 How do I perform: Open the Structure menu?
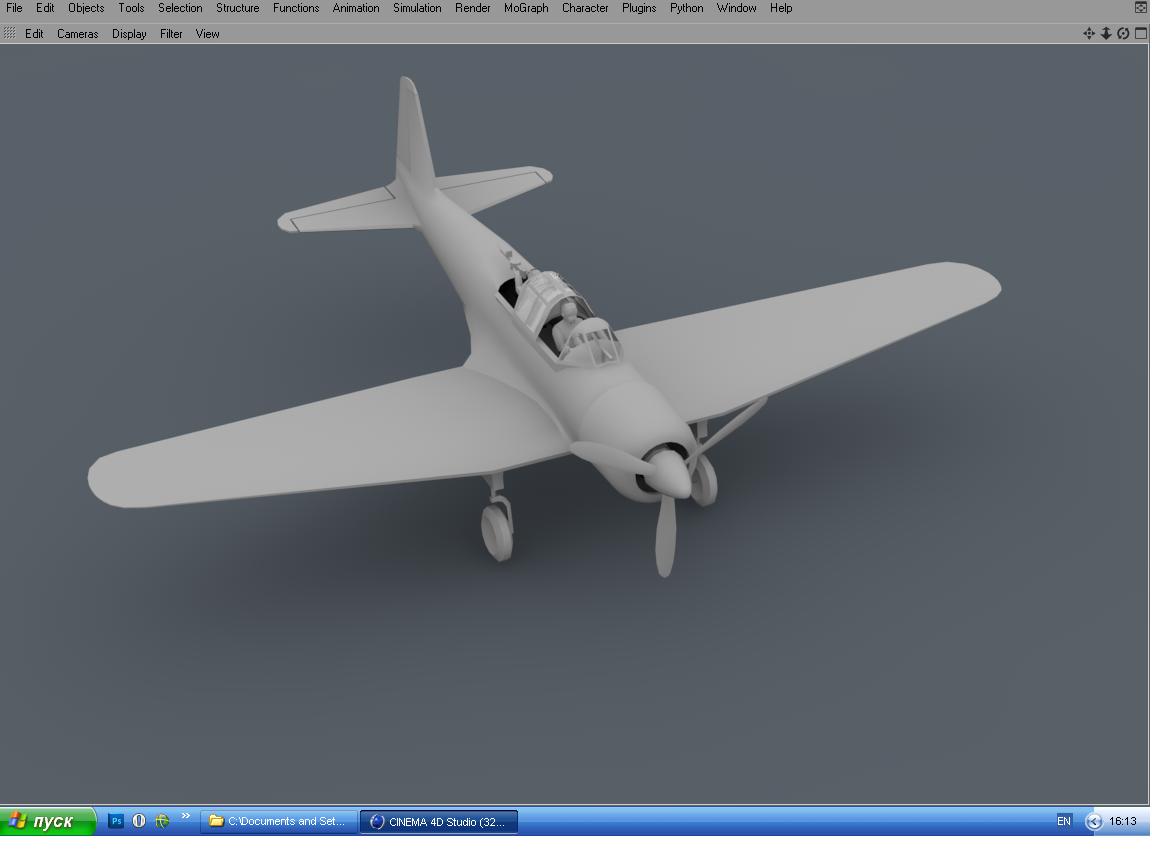tap(237, 8)
